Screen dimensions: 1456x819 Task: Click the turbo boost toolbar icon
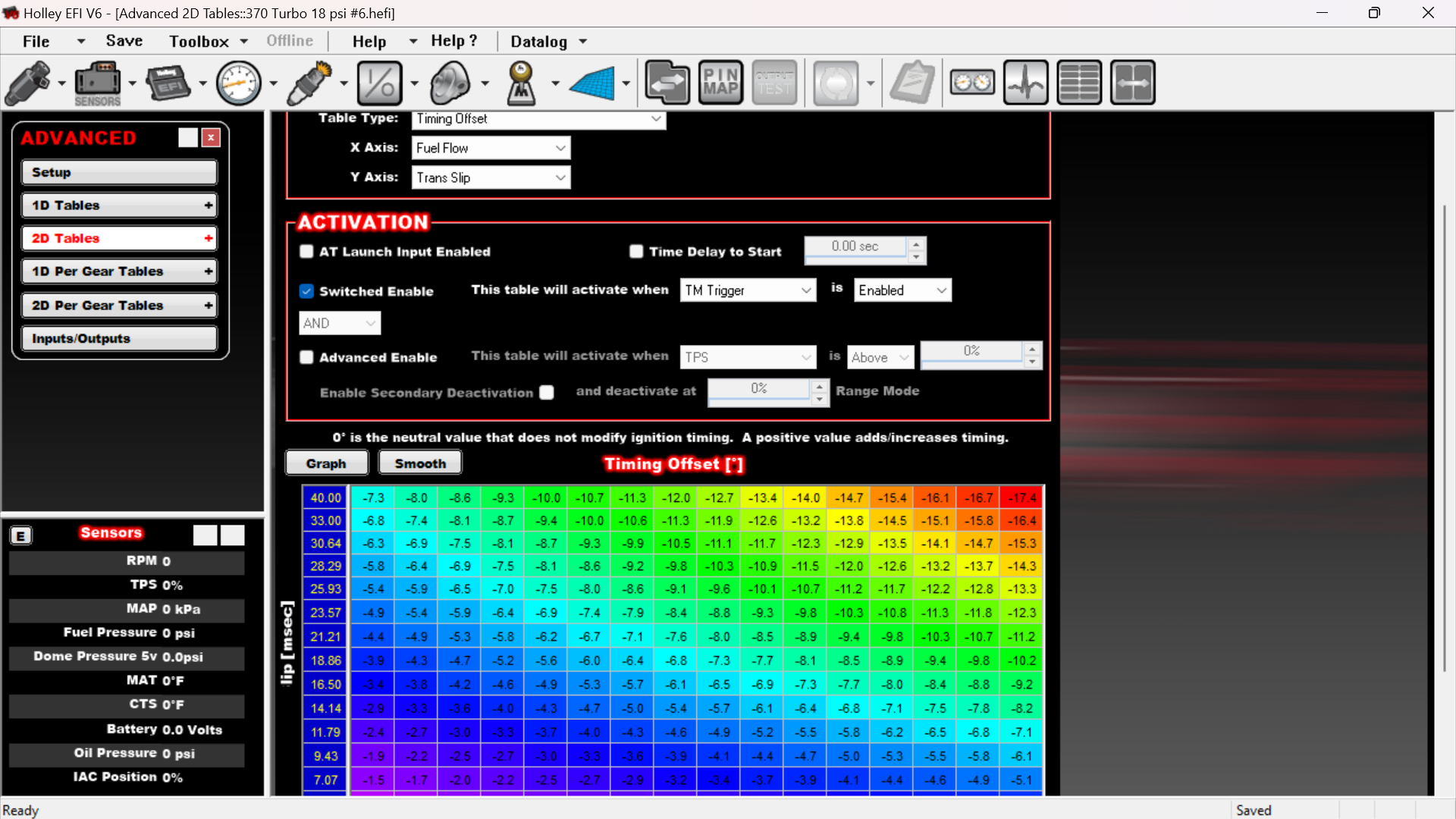450,83
